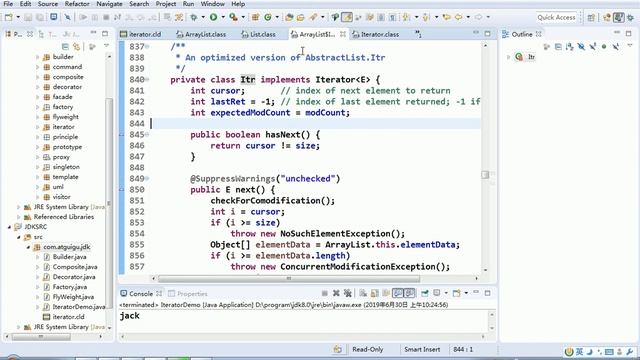Click the New Java Class green icon

[x=268, y=17]
